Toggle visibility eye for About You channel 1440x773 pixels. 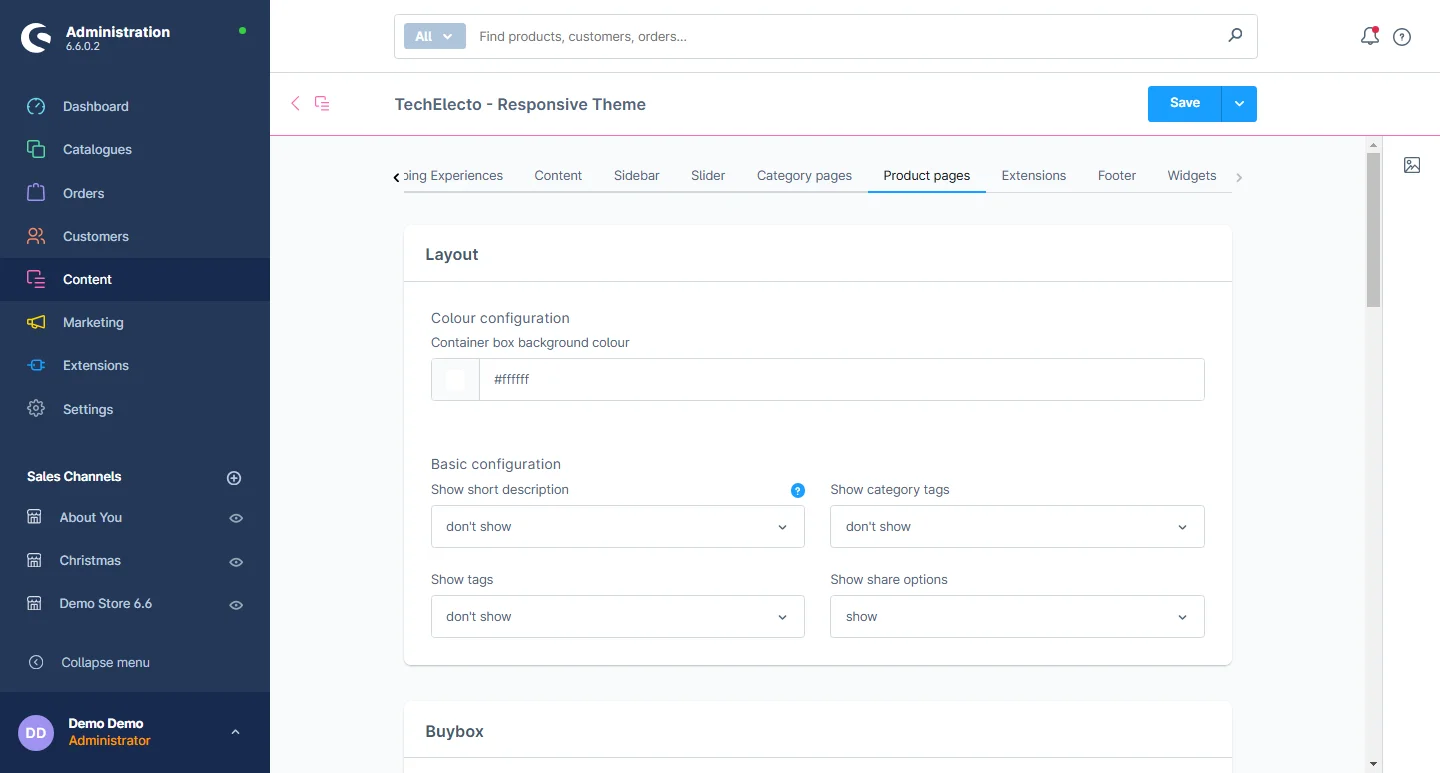coord(236,518)
